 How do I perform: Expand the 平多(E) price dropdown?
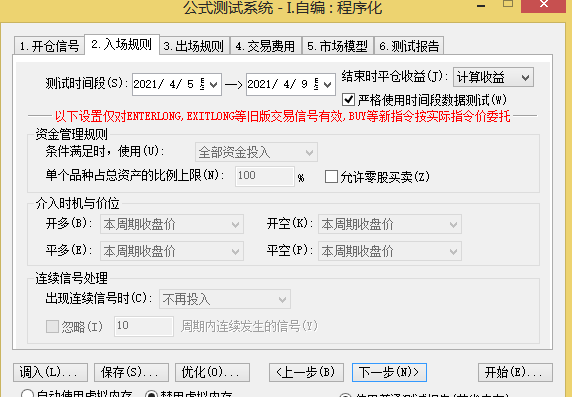tap(172, 251)
